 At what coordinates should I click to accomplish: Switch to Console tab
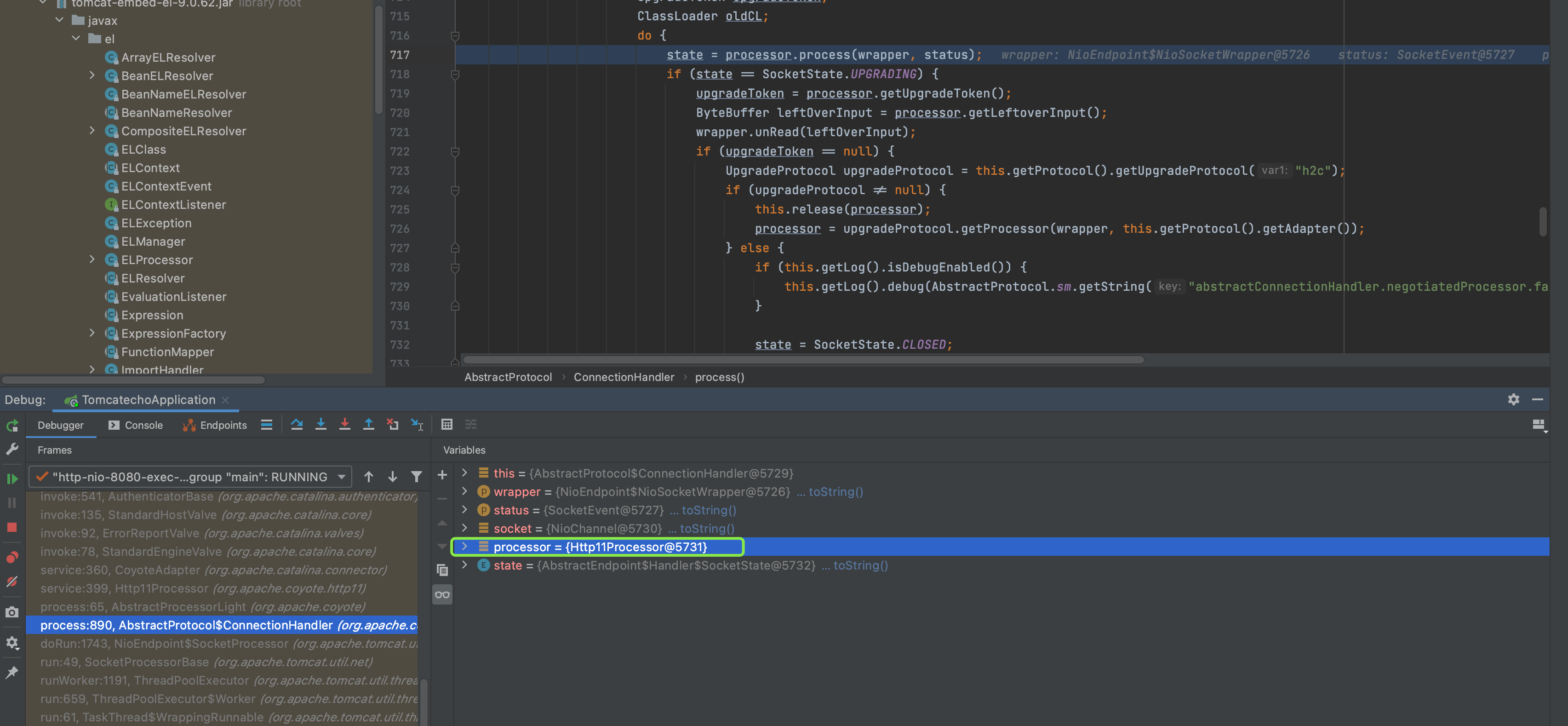click(136, 425)
